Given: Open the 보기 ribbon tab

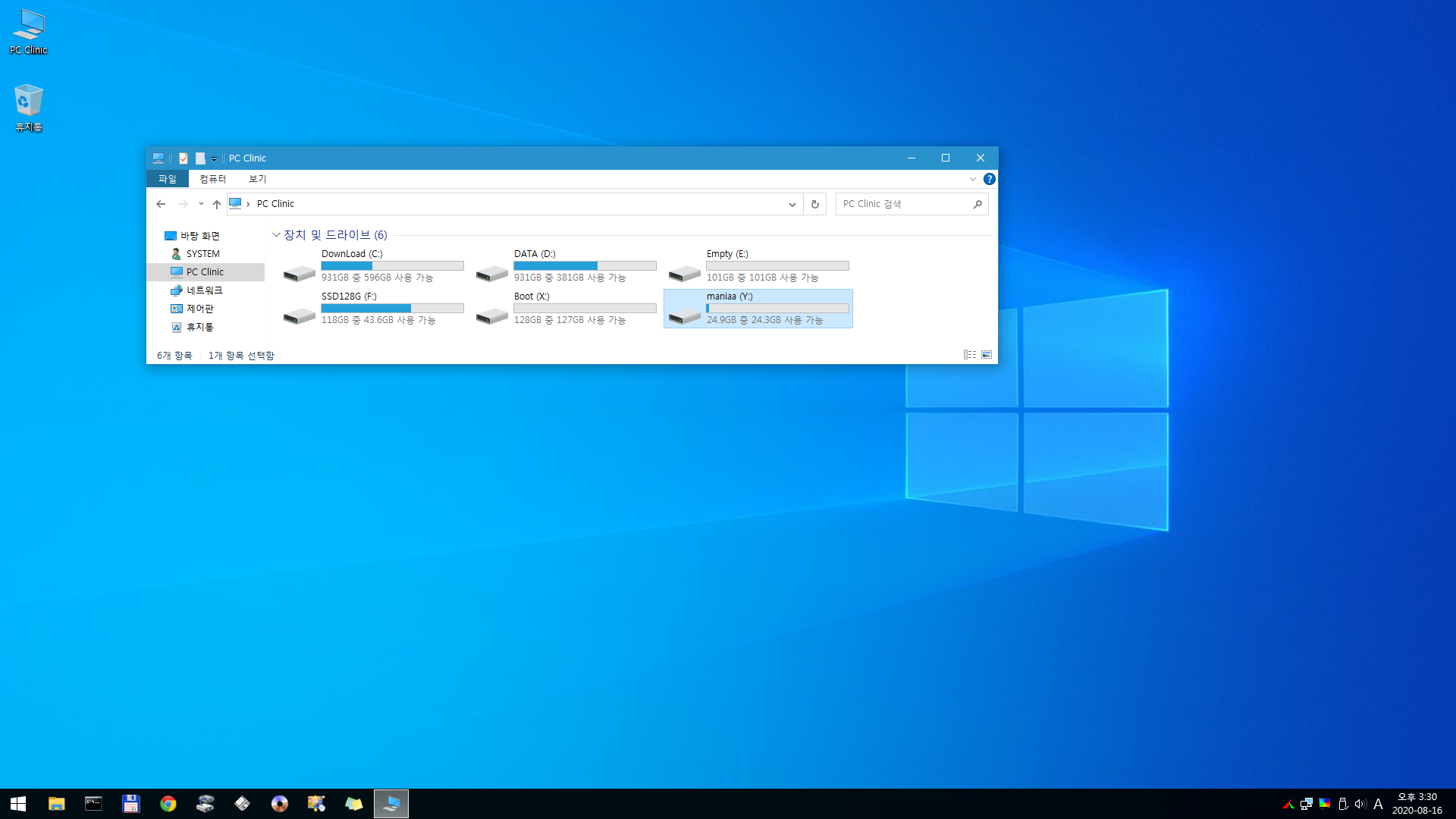Looking at the screenshot, I should click(258, 179).
